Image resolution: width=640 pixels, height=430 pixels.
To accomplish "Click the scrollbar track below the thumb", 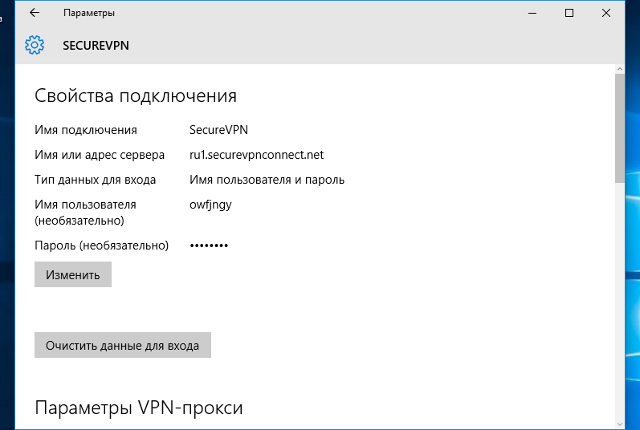I will coord(619,300).
